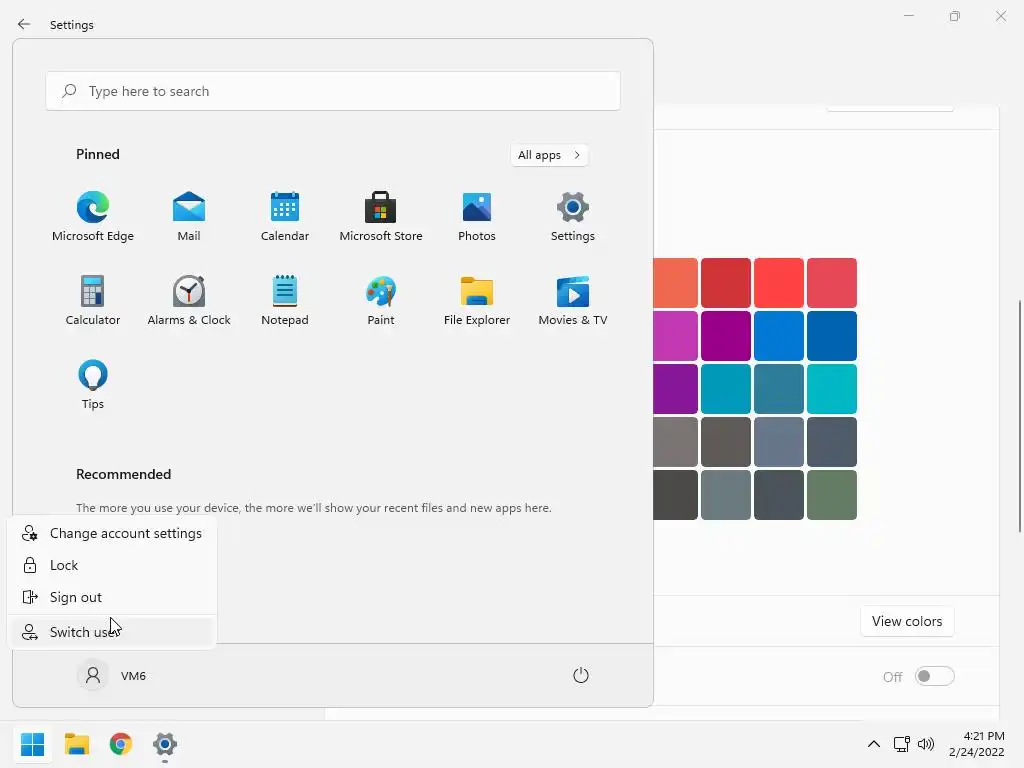Select the muted steel teal swatch
This screenshot has height=768, width=1024.
tap(778, 389)
